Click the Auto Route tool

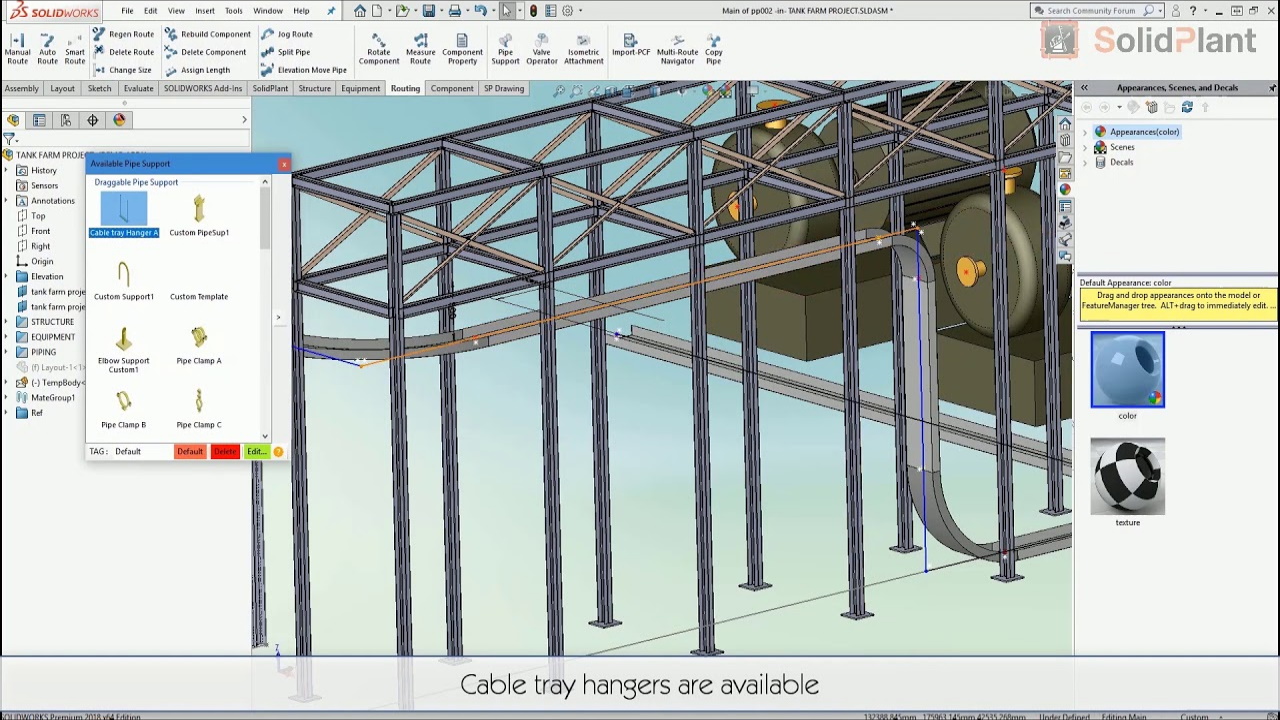coord(47,49)
